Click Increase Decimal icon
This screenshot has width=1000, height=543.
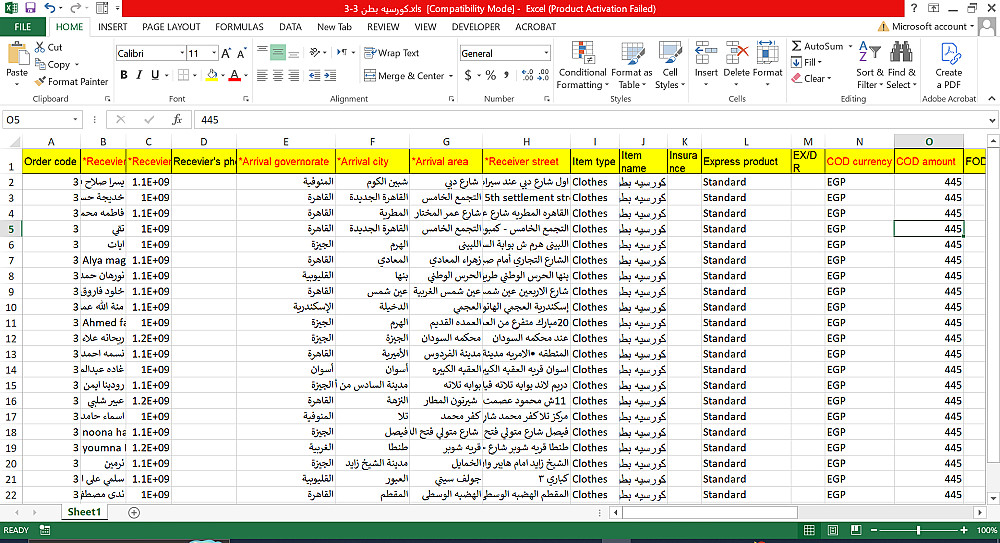(527, 75)
